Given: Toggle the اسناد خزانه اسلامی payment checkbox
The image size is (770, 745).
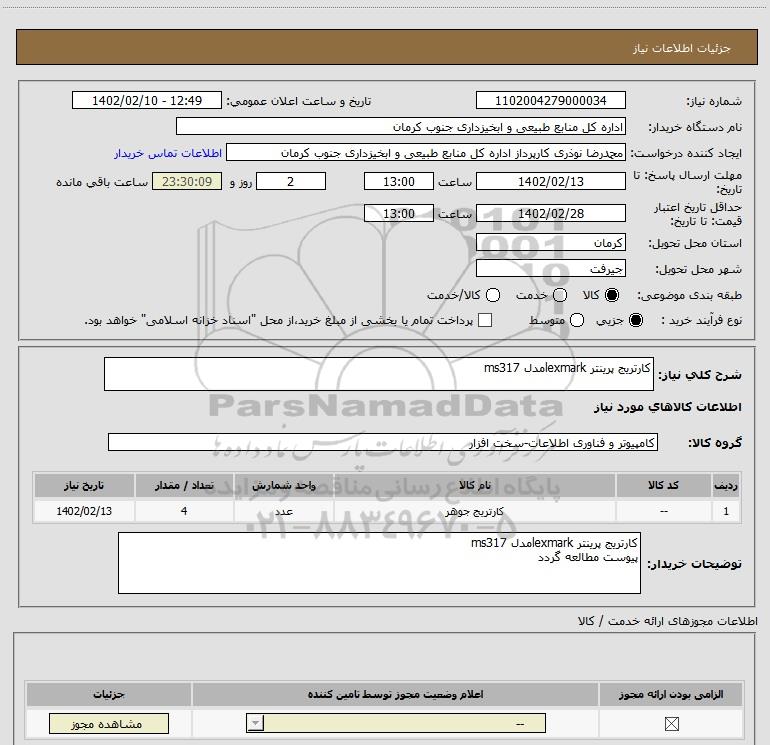Looking at the screenshot, I should pos(485,320).
